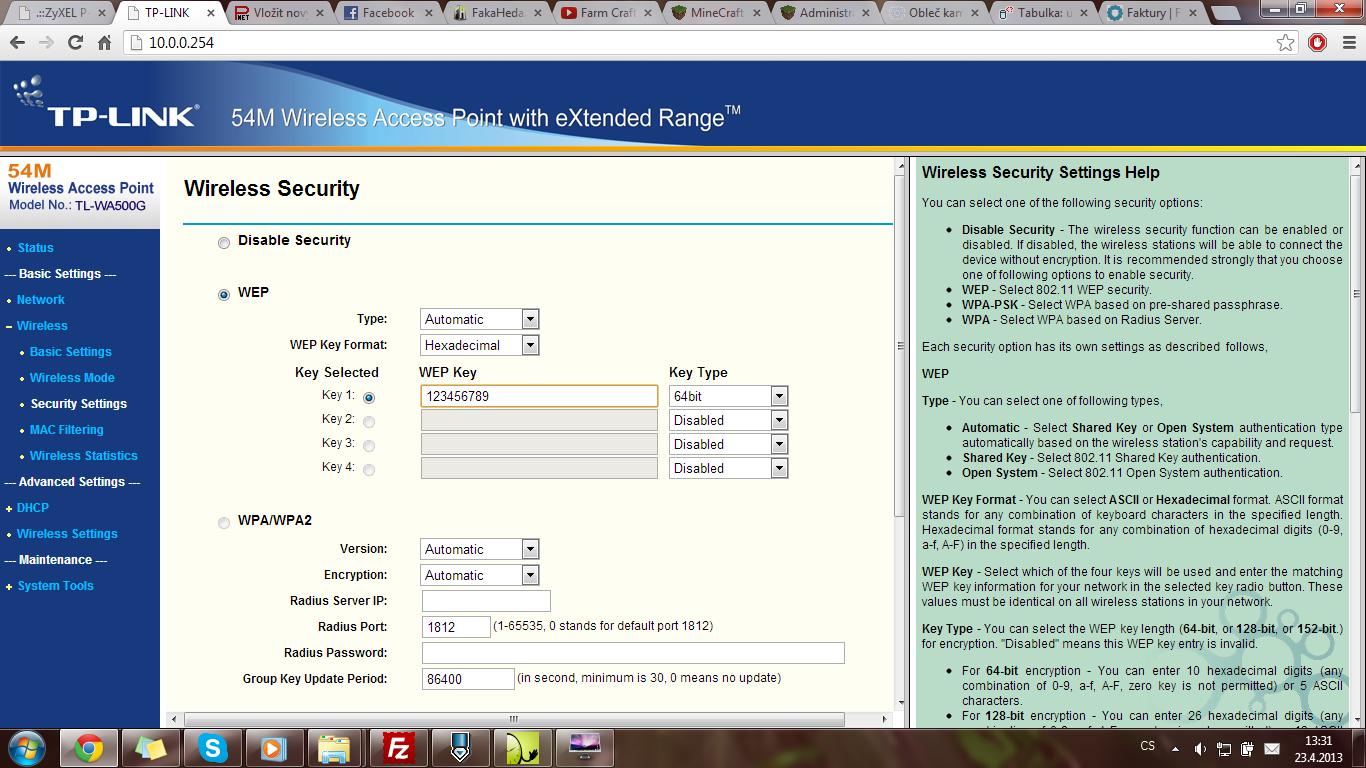
Task: Open Windows Explorer folder icon in taskbar
Action: (x=335, y=748)
